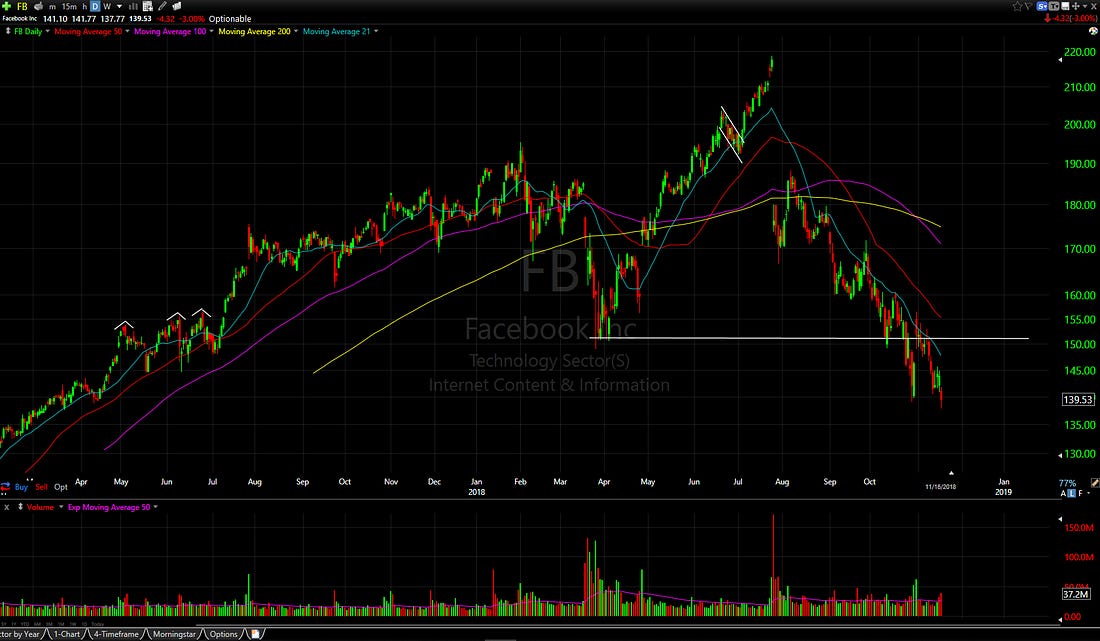The width and height of the screenshot is (1100, 641).
Task: Click the small arrow marker at 130.00
Action: 1059,455
